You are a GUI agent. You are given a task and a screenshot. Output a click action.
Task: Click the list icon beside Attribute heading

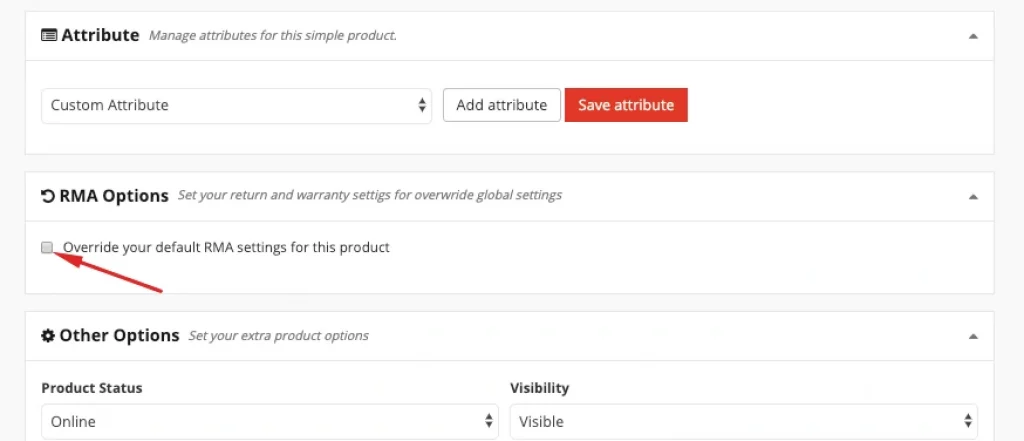[x=49, y=35]
